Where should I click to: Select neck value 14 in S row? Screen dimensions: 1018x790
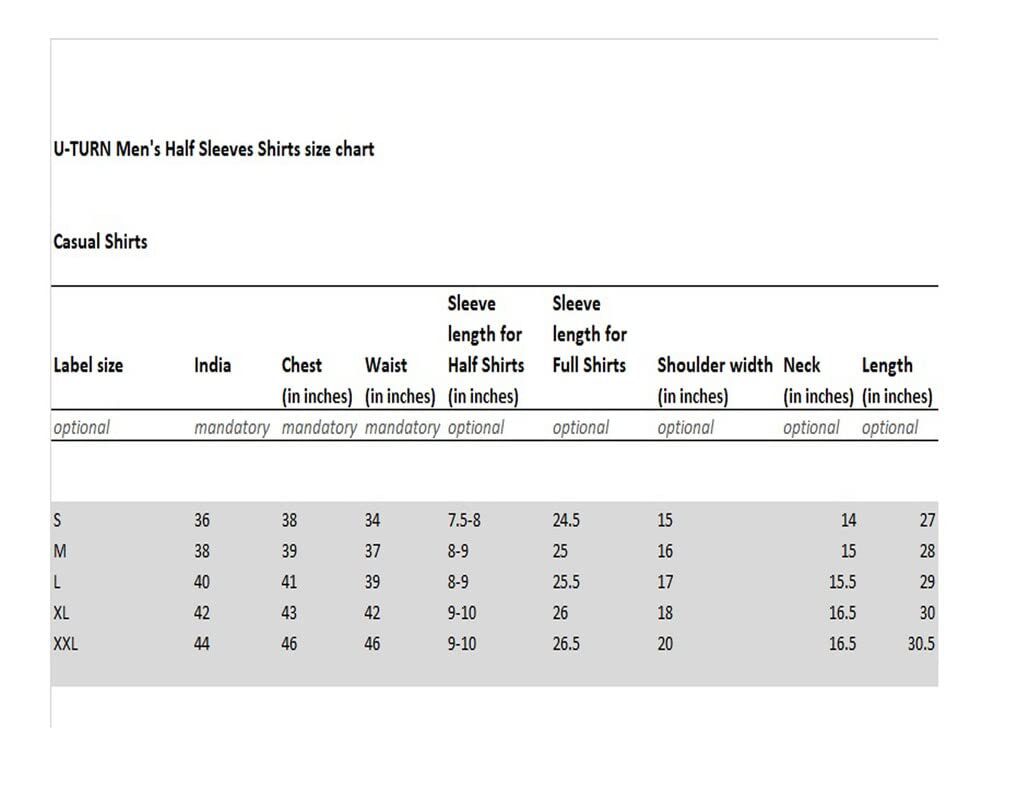pos(848,520)
